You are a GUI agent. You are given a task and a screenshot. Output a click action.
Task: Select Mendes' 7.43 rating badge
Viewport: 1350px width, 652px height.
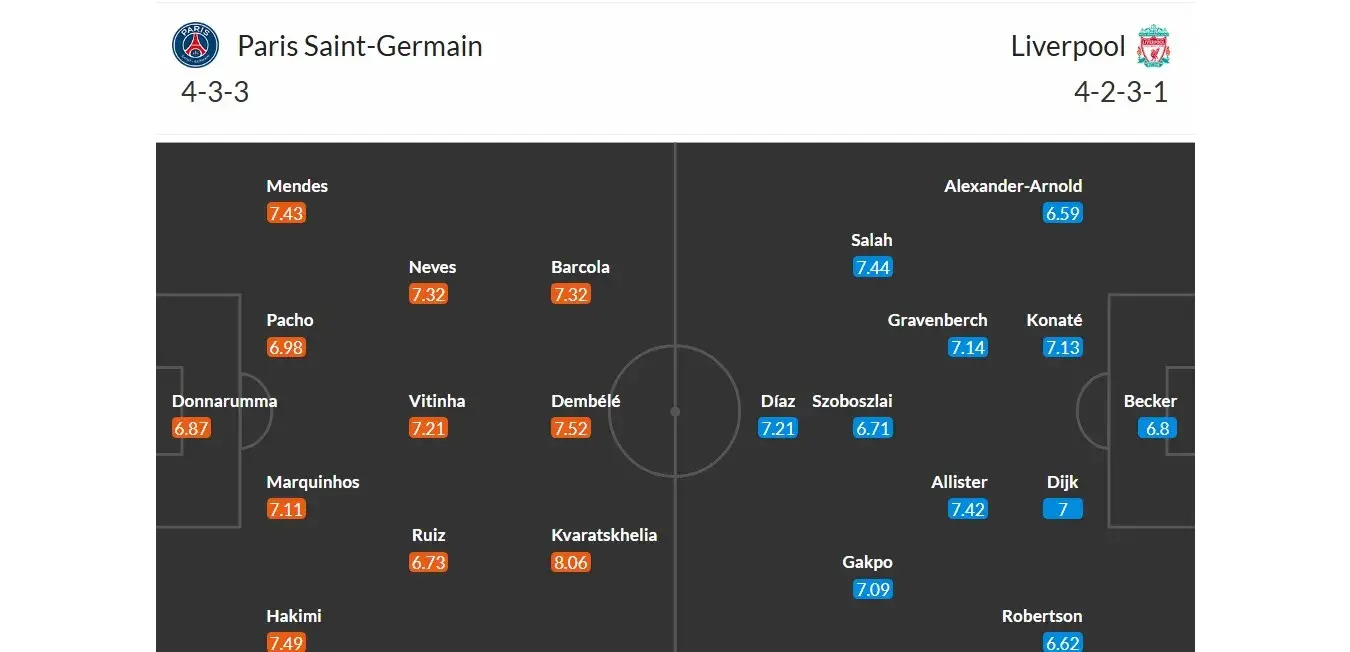(286, 213)
